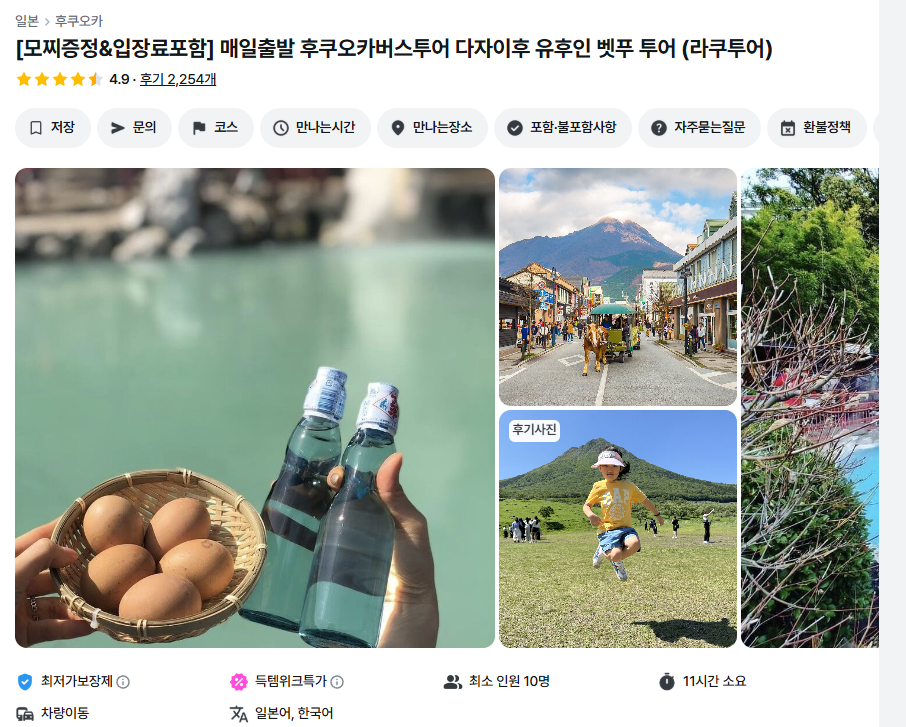Go to 후쿠오카 breadcrumb link
Screen dimensions: 906x727
pyautogui.click(x=79, y=21)
